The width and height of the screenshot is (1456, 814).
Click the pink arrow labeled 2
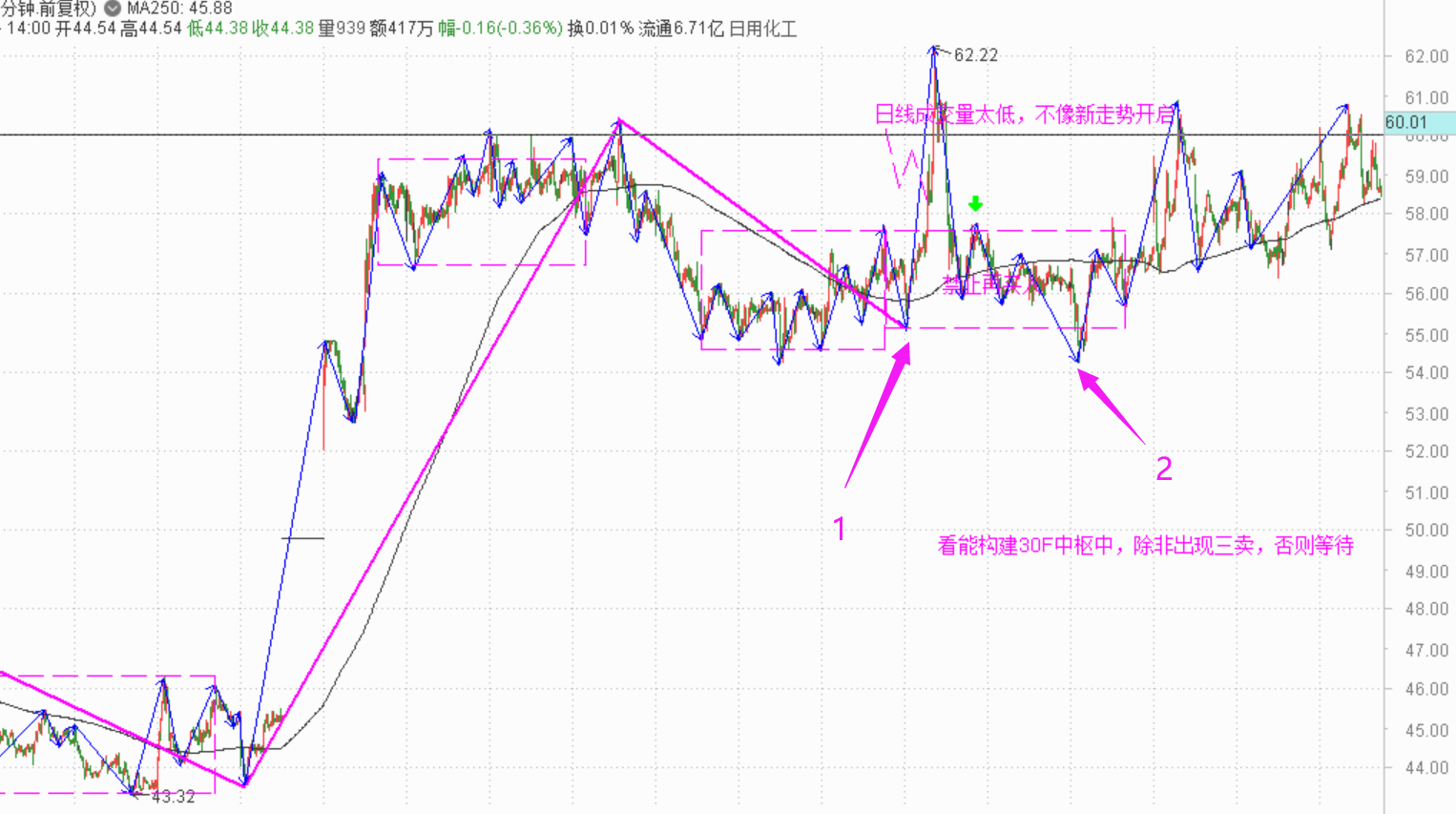click(1111, 407)
